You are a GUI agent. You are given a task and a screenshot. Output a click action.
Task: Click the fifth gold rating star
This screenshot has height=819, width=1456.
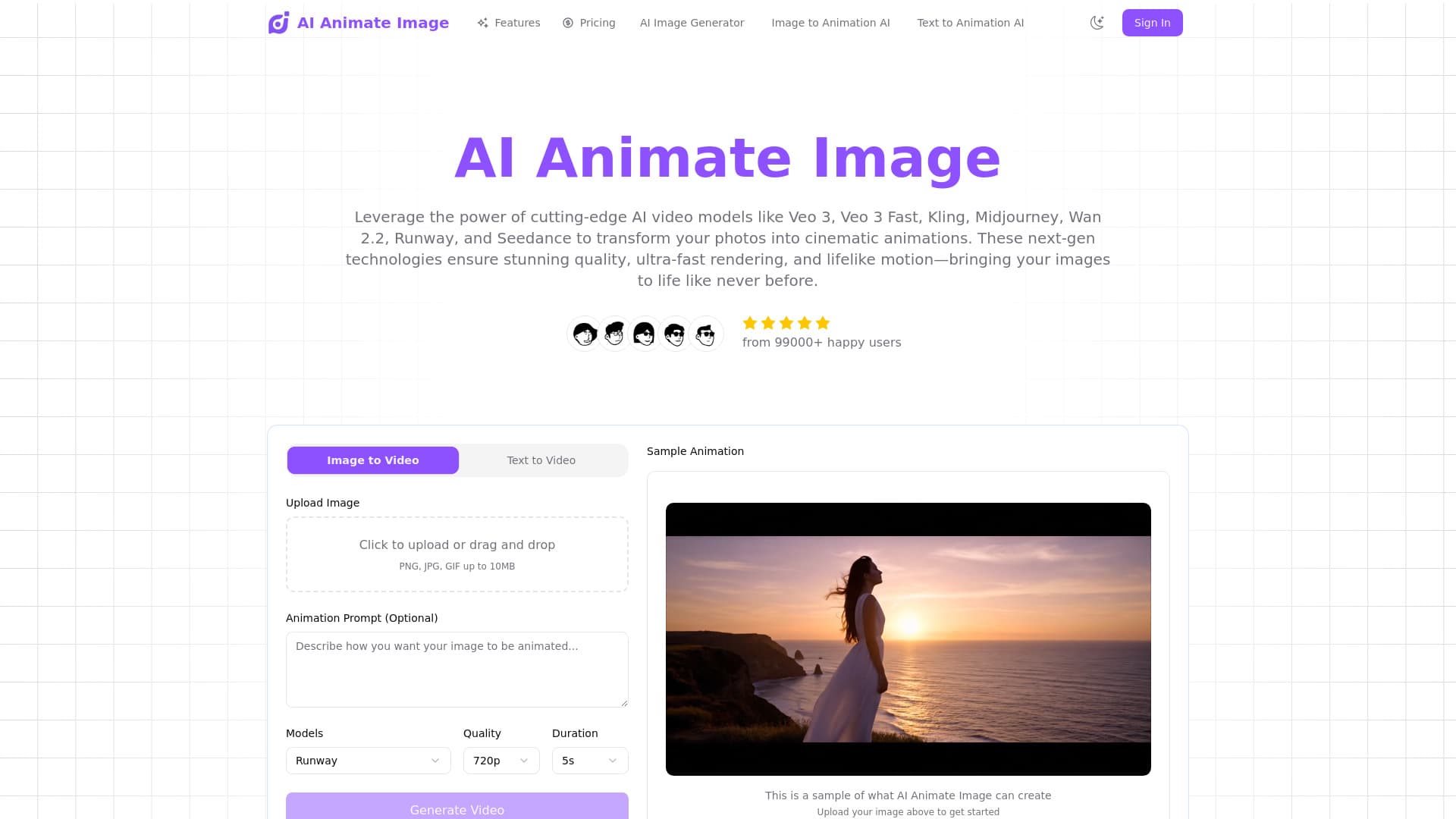[x=823, y=323]
